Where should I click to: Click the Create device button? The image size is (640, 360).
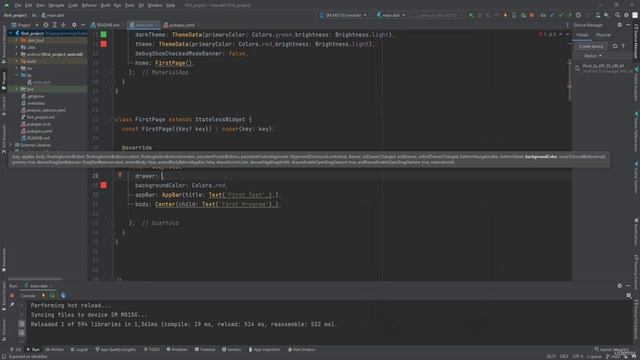tap(591, 46)
